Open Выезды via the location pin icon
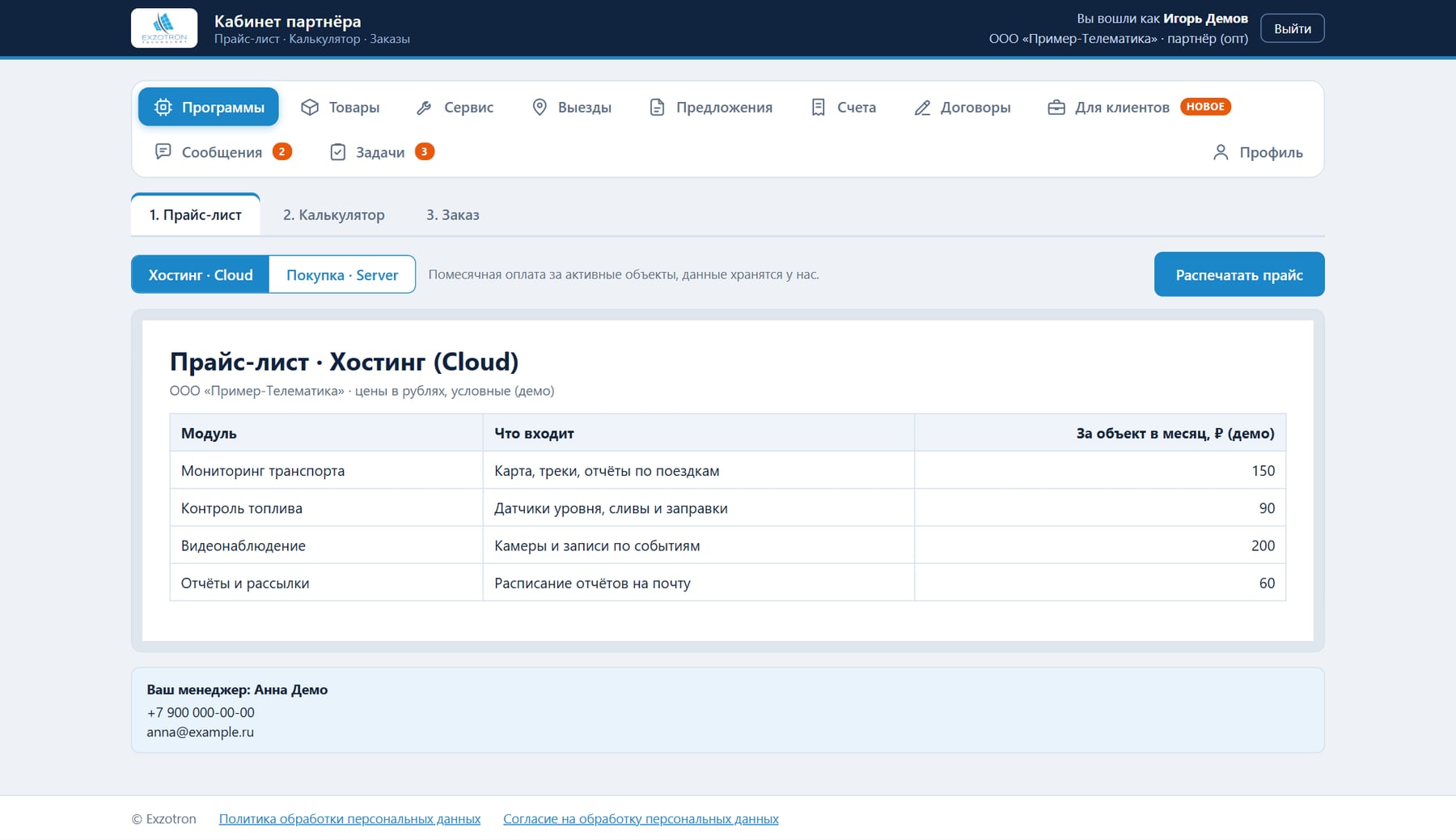Image resolution: width=1456 pixels, height=840 pixels. [x=540, y=107]
